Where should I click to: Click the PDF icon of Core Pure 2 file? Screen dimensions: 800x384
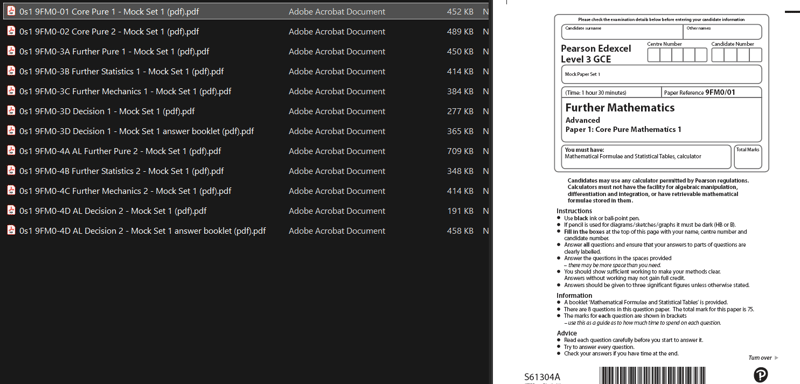pyautogui.click(x=11, y=32)
